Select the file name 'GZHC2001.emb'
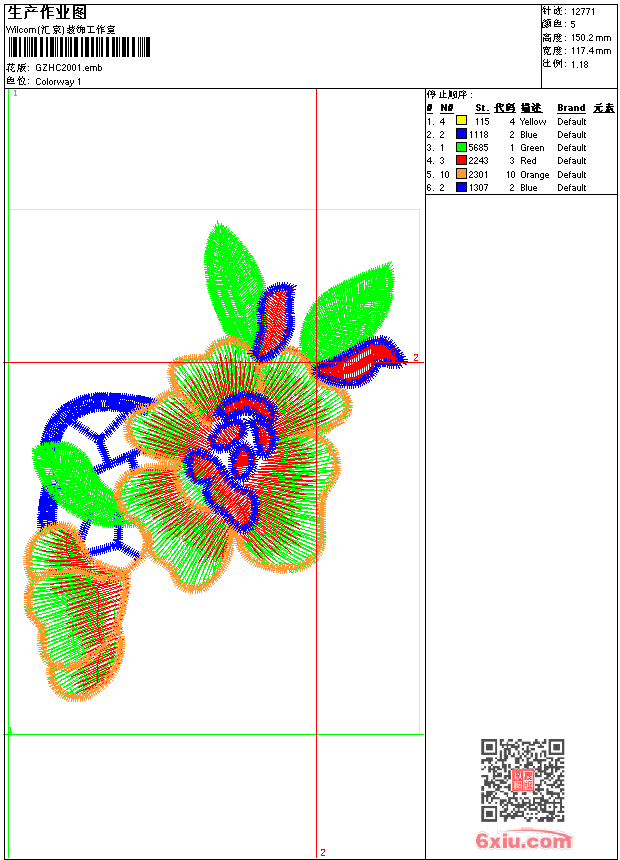 [x=69, y=68]
